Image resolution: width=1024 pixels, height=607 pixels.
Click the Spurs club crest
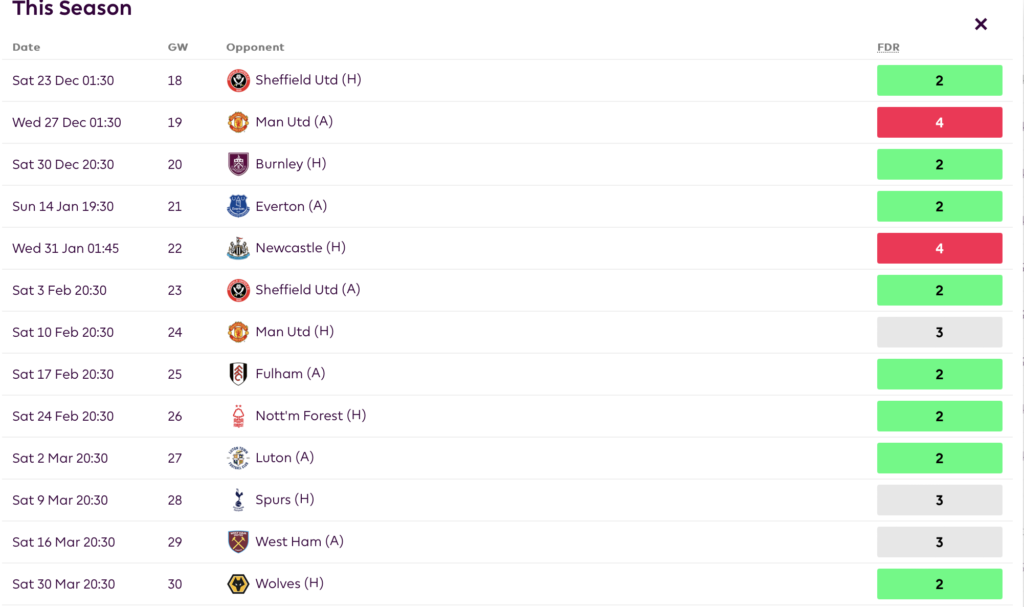(238, 500)
